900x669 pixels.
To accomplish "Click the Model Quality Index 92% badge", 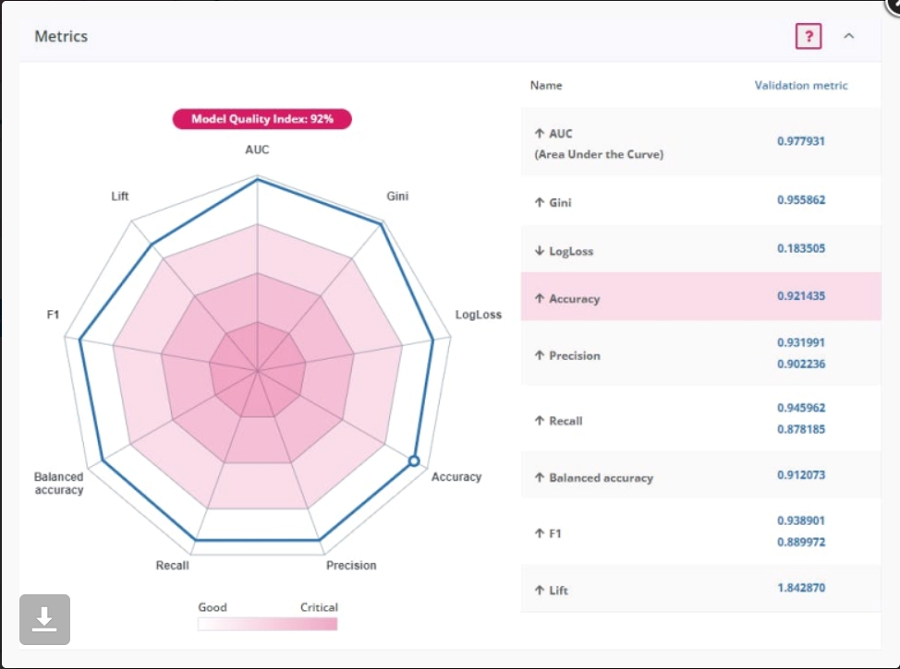I will coord(262,119).
